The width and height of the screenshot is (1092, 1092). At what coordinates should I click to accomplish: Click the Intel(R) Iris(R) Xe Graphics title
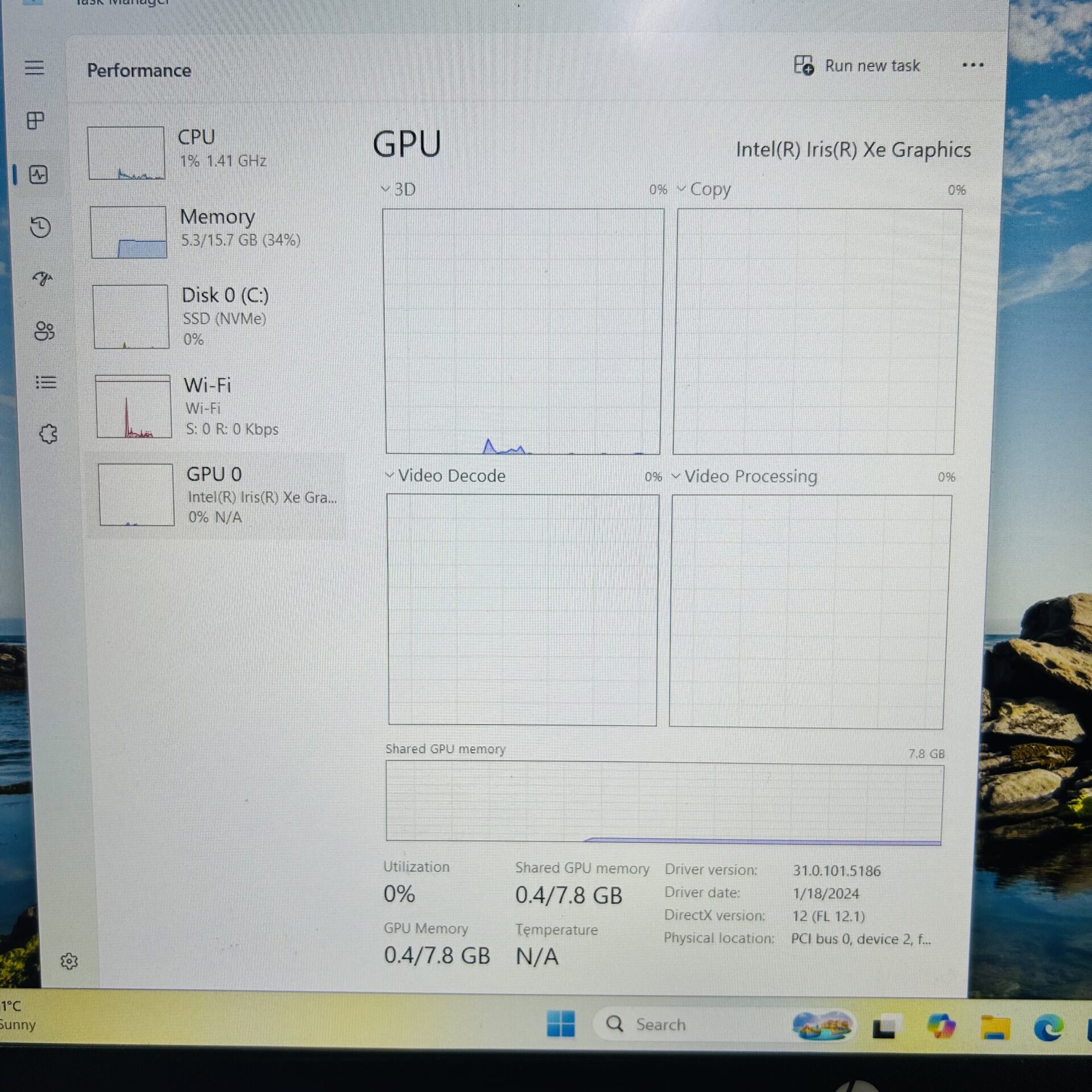(853, 150)
